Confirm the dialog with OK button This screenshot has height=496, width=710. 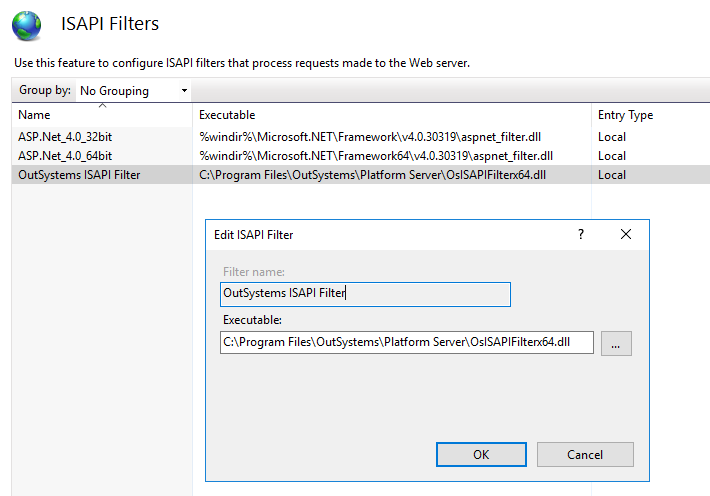pyautogui.click(x=481, y=454)
